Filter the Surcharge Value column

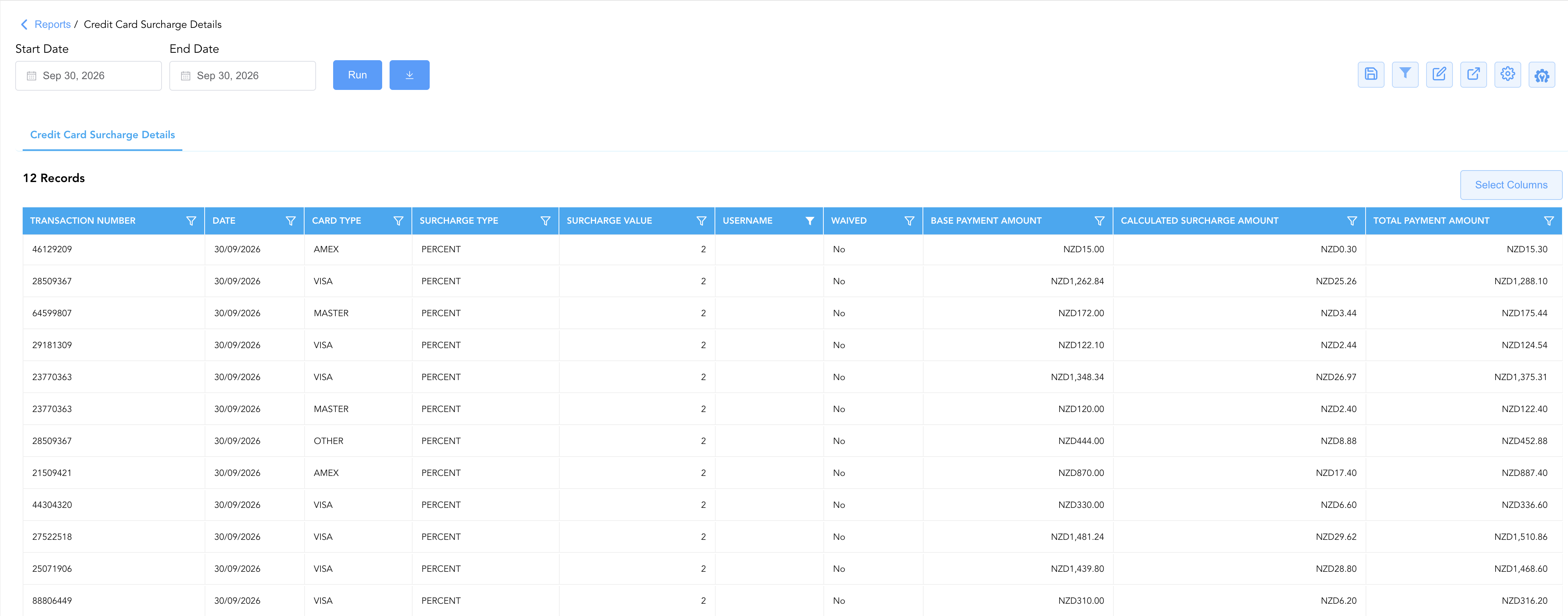(701, 221)
